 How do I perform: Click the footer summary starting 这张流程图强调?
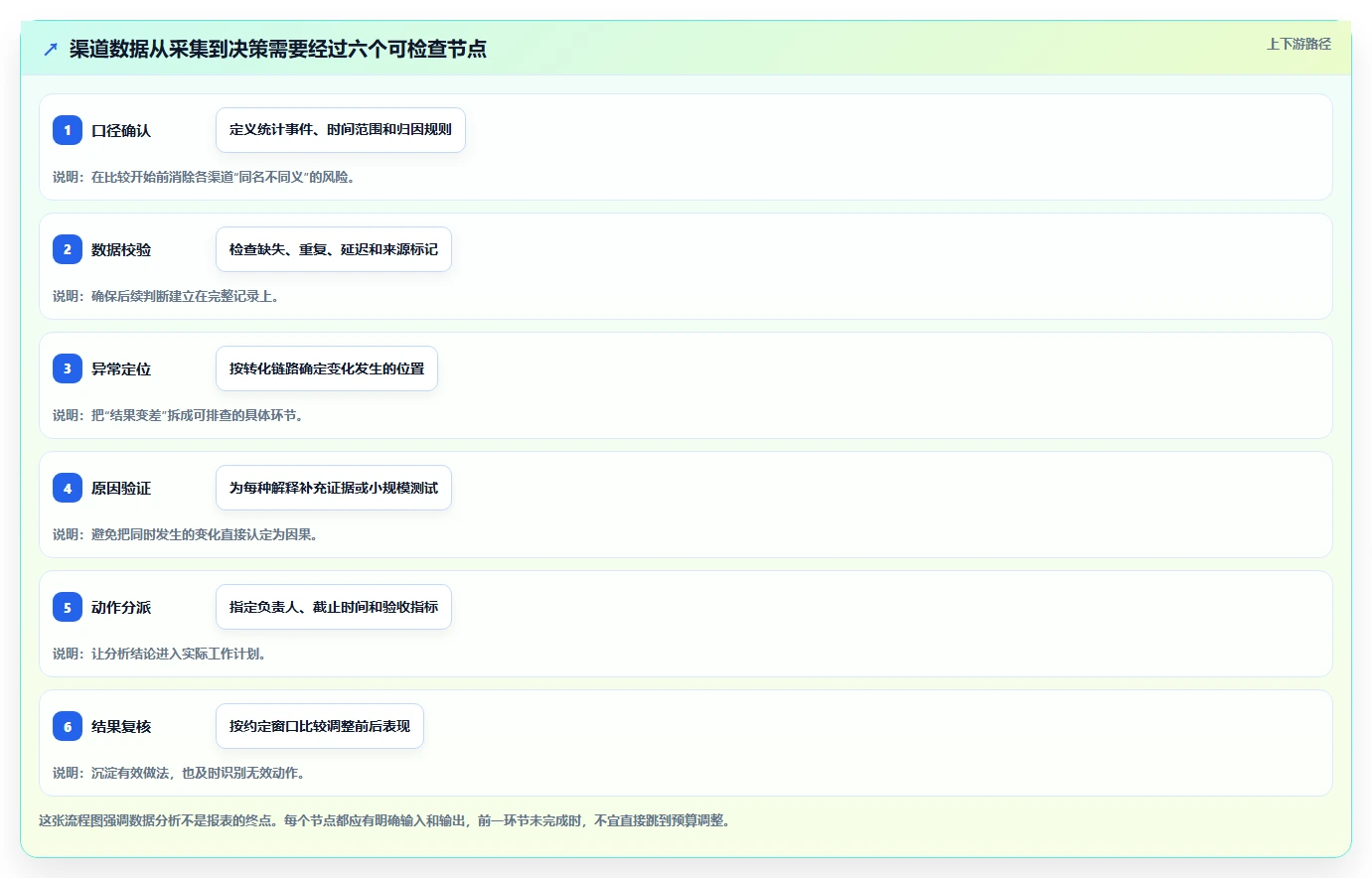(x=385, y=820)
